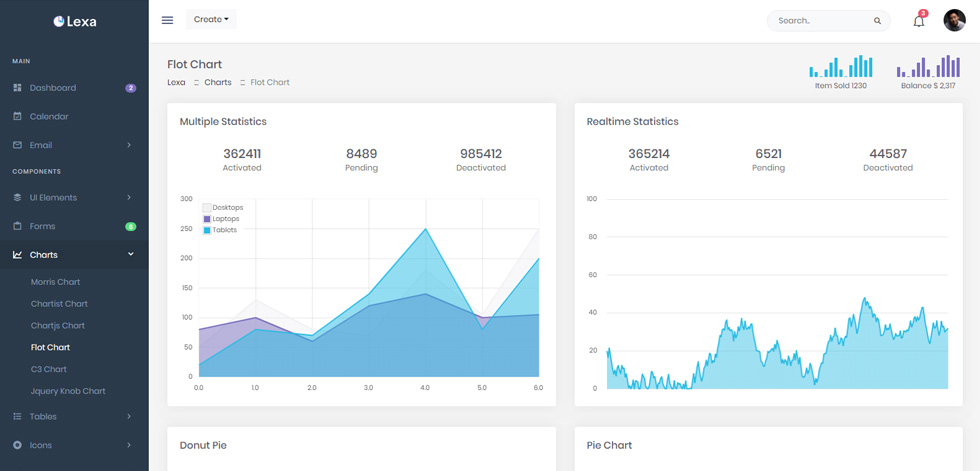Expand the UI Elements chevron
Viewport: 980px width, 471px height.
(129, 197)
